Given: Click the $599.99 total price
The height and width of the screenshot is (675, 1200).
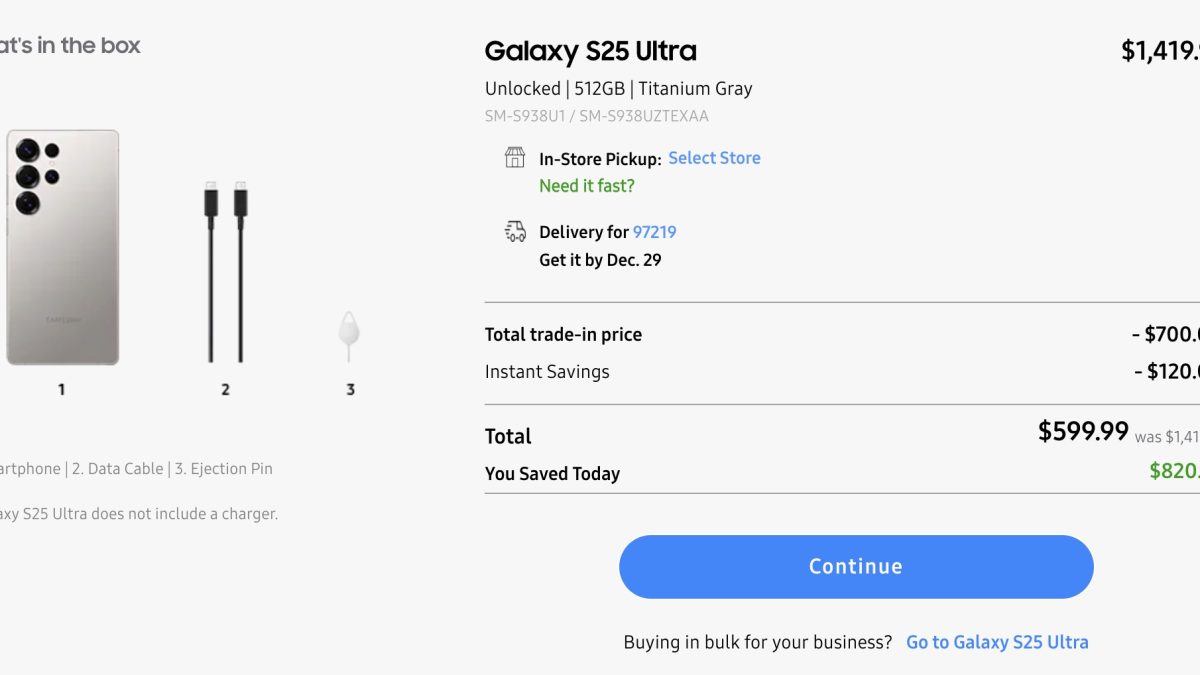Looking at the screenshot, I should point(1083,431).
